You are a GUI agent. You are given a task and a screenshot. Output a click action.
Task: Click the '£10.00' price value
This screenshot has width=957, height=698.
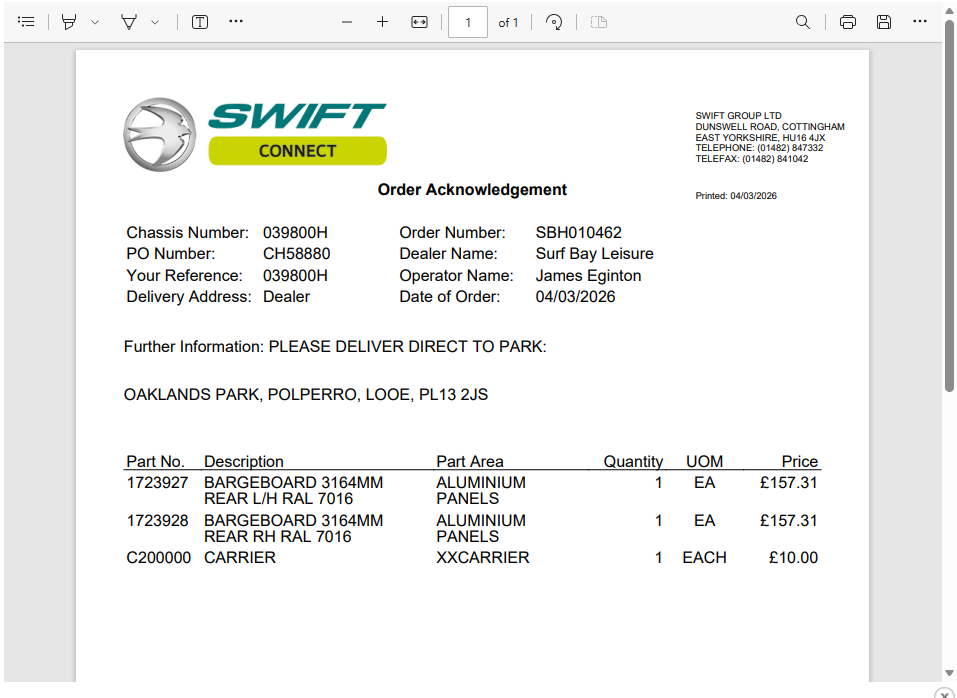(793, 558)
